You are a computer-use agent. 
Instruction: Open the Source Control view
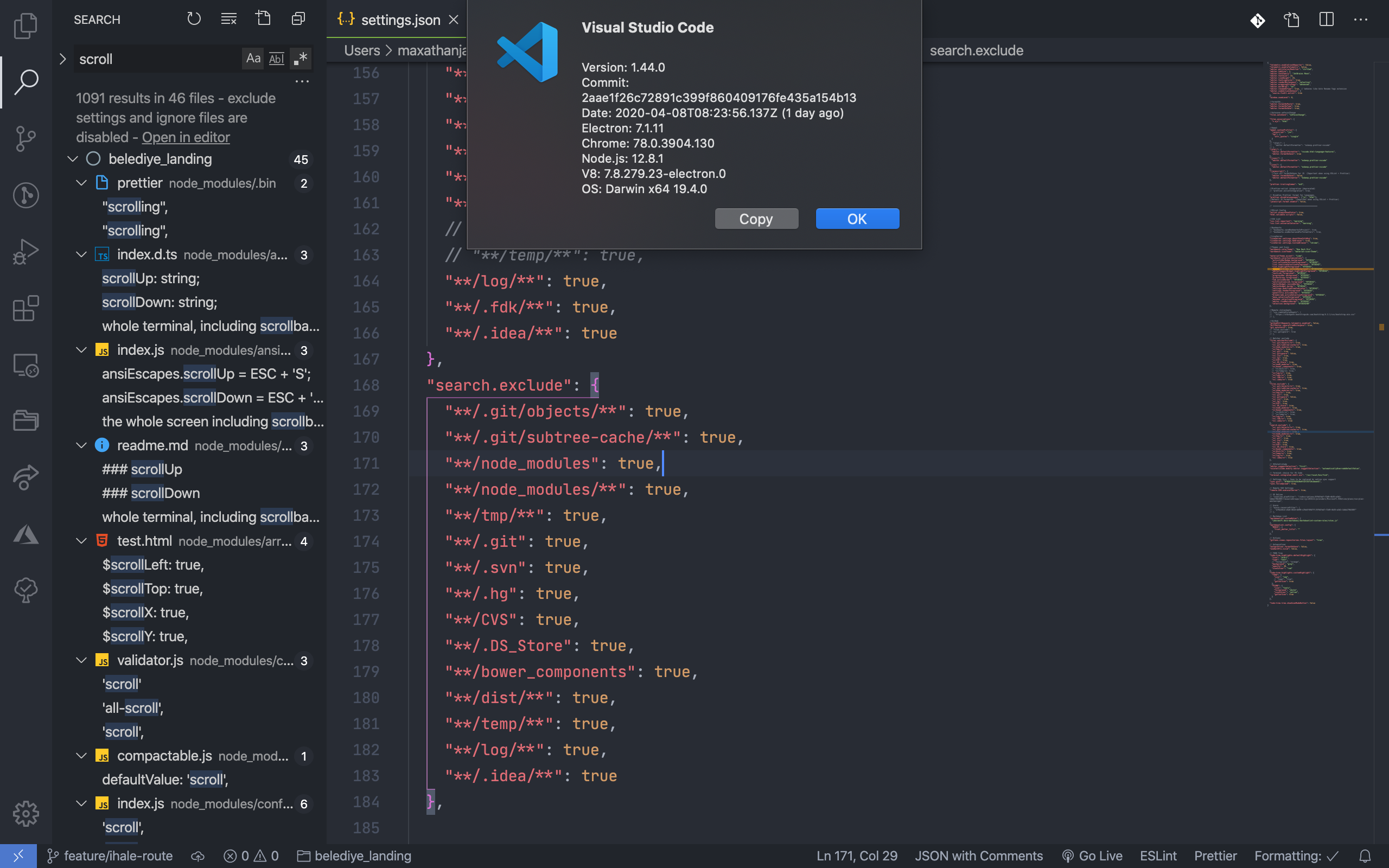(x=26, y=139)
